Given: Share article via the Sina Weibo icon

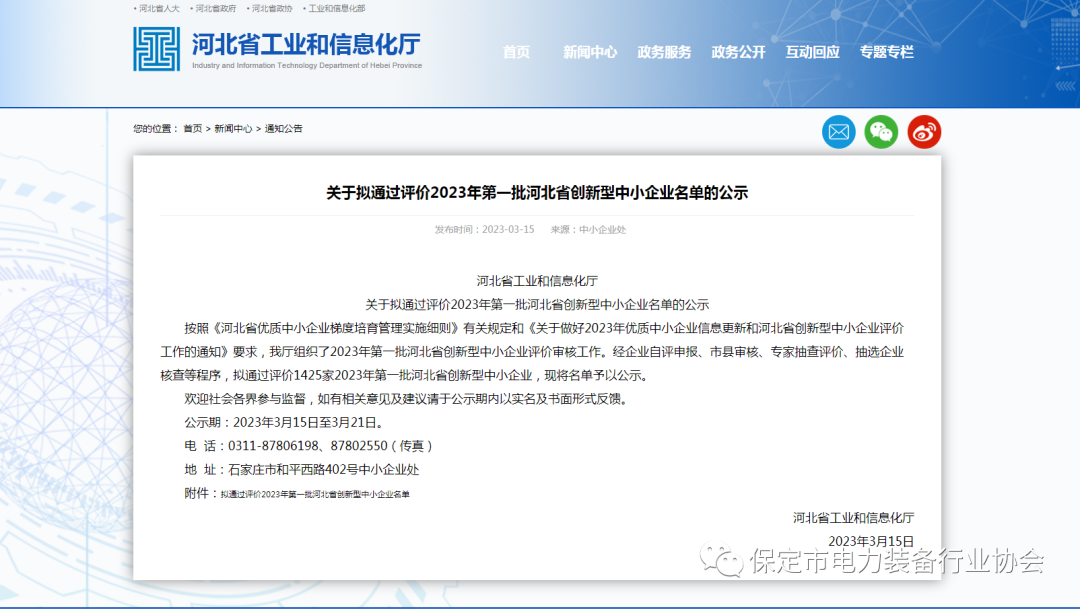Looking at the screenshot, I should tap(924, 131).
